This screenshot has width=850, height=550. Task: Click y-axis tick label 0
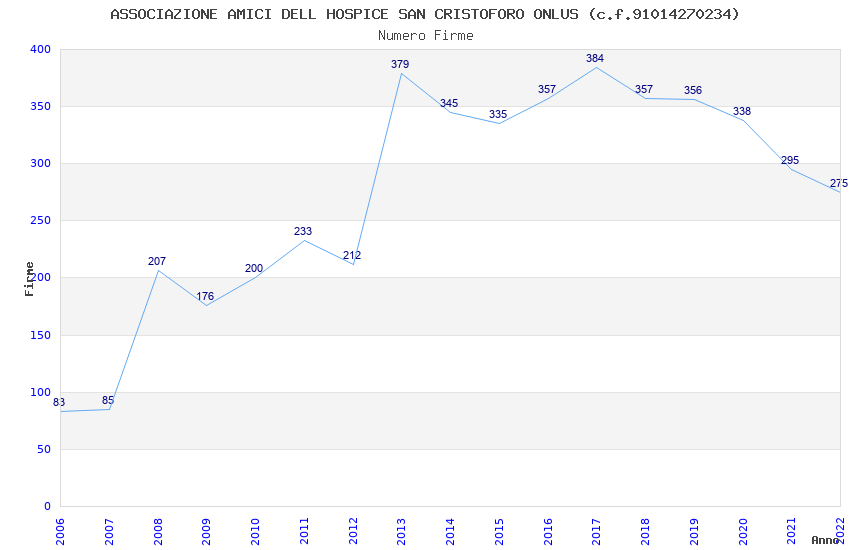(47, 506)
